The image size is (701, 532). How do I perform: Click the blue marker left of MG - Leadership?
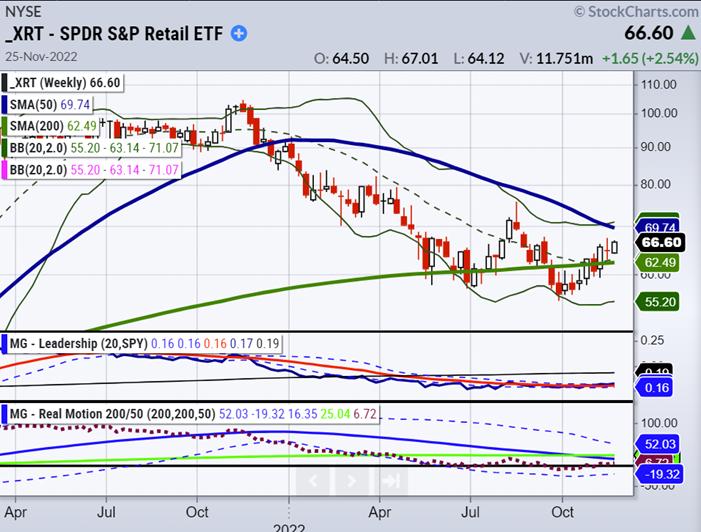(4, 344)
